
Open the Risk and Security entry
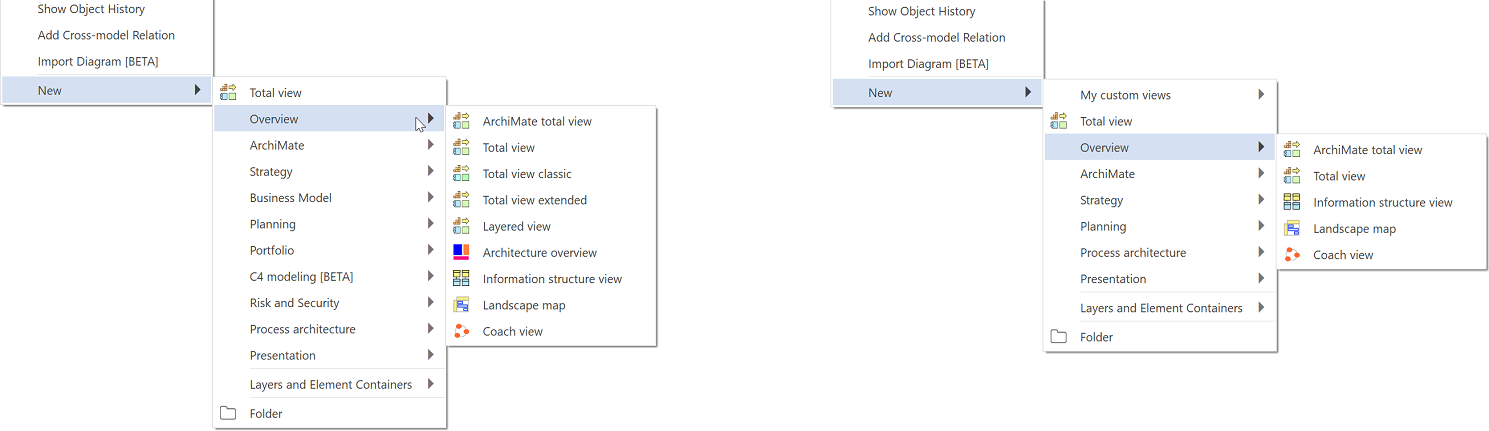(294, 303)
